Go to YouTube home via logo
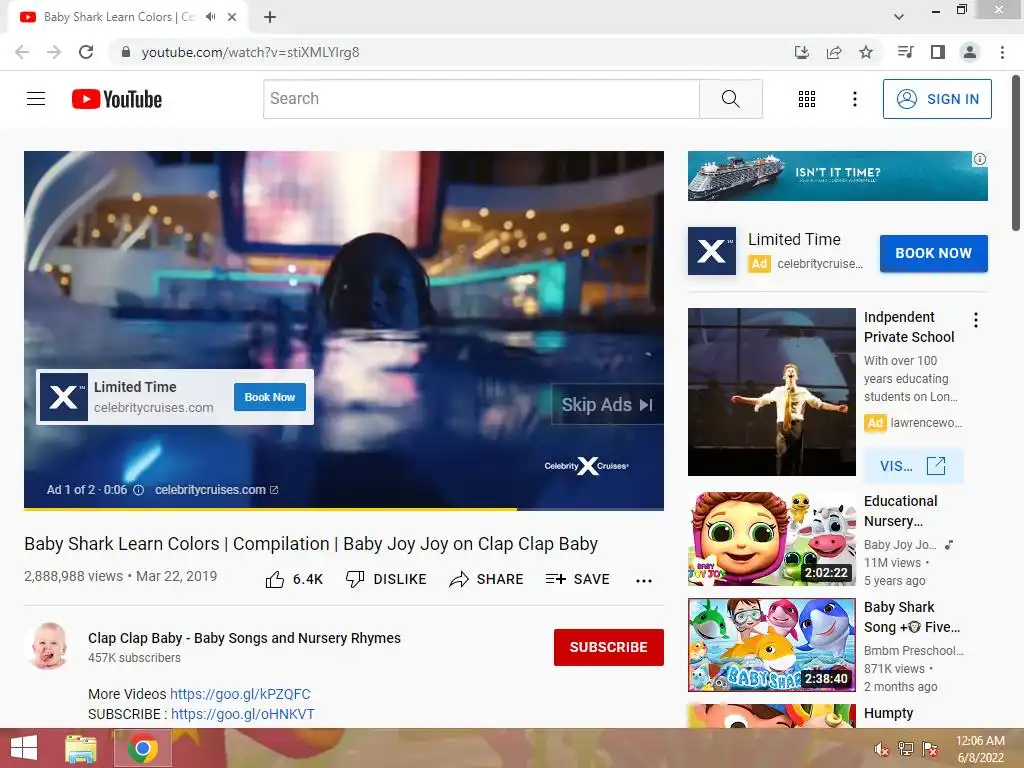 point(117,99)
